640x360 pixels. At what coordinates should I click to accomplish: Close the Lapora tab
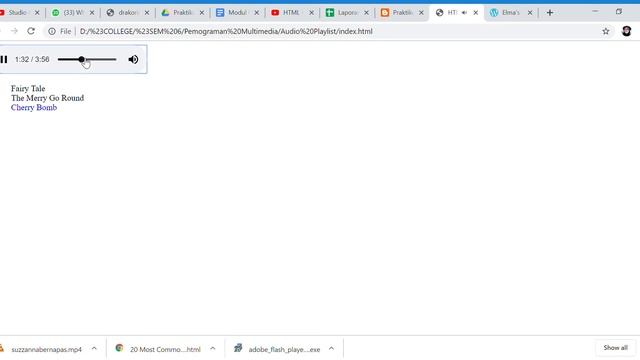tap(367, 13)
